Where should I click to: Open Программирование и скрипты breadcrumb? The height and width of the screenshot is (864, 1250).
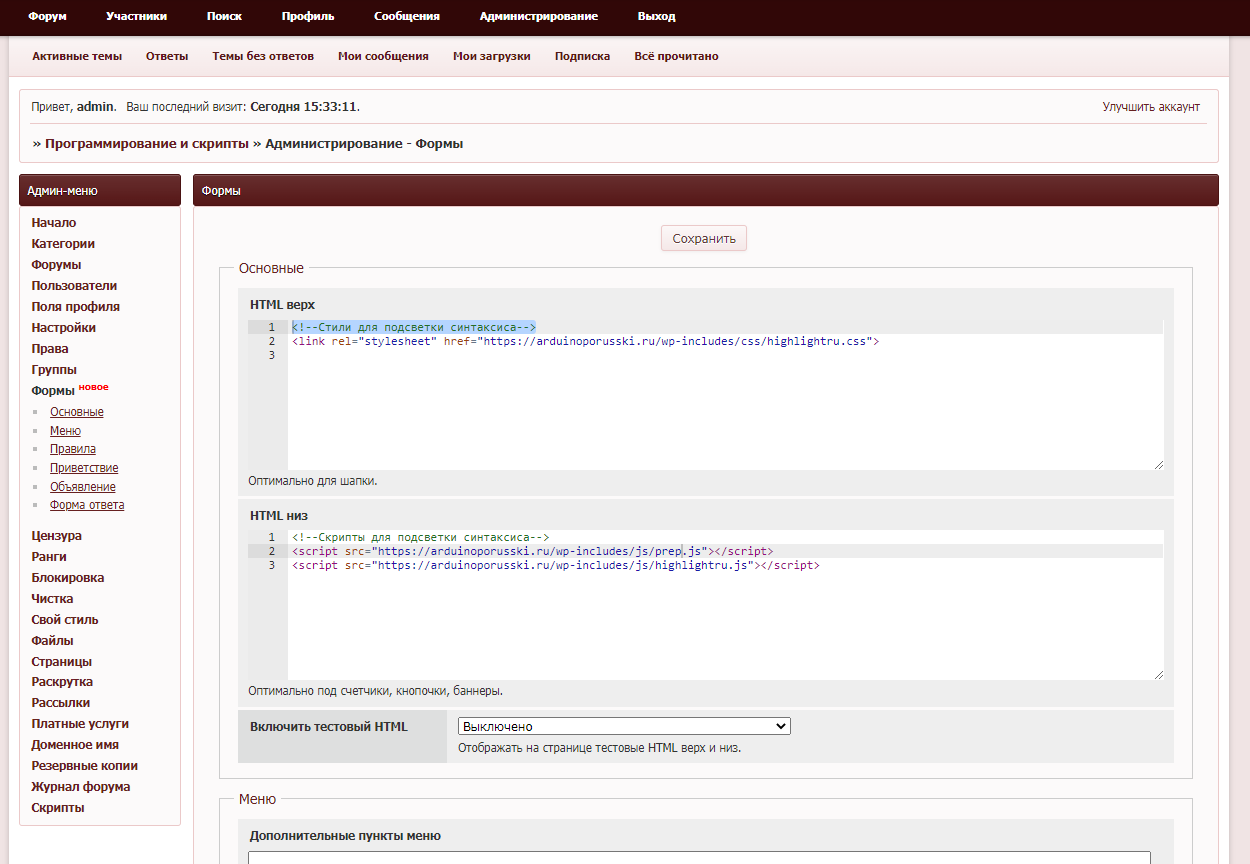point(147,144)
